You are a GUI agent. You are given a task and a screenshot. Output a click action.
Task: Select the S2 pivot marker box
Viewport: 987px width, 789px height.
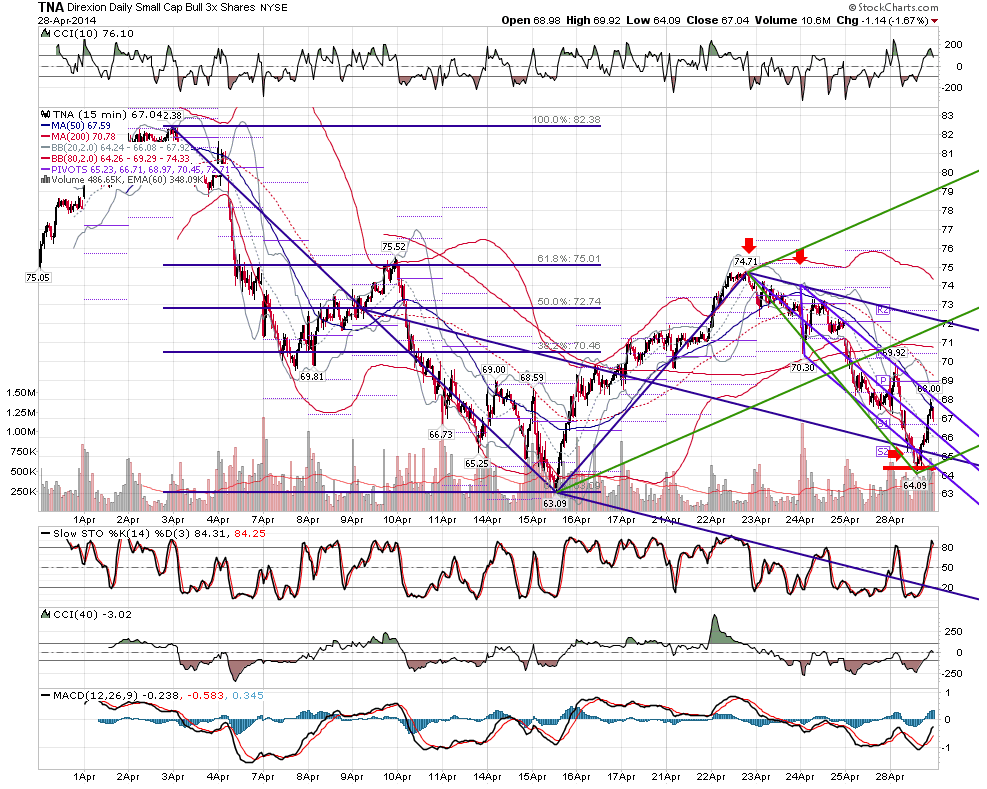(883, 451)
